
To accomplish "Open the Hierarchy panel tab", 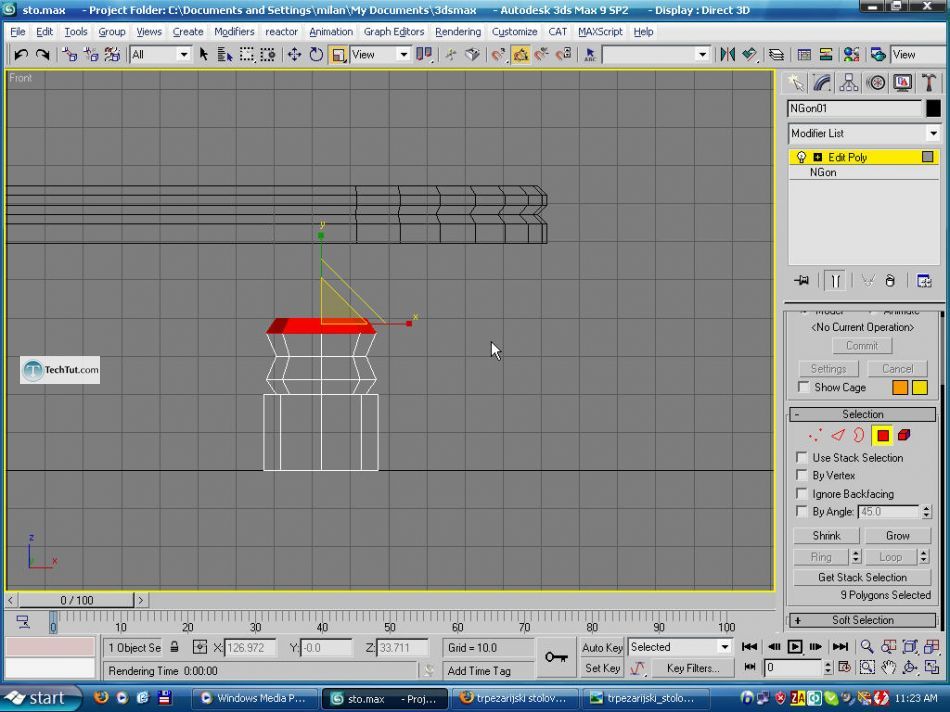I will click(849, 83).
